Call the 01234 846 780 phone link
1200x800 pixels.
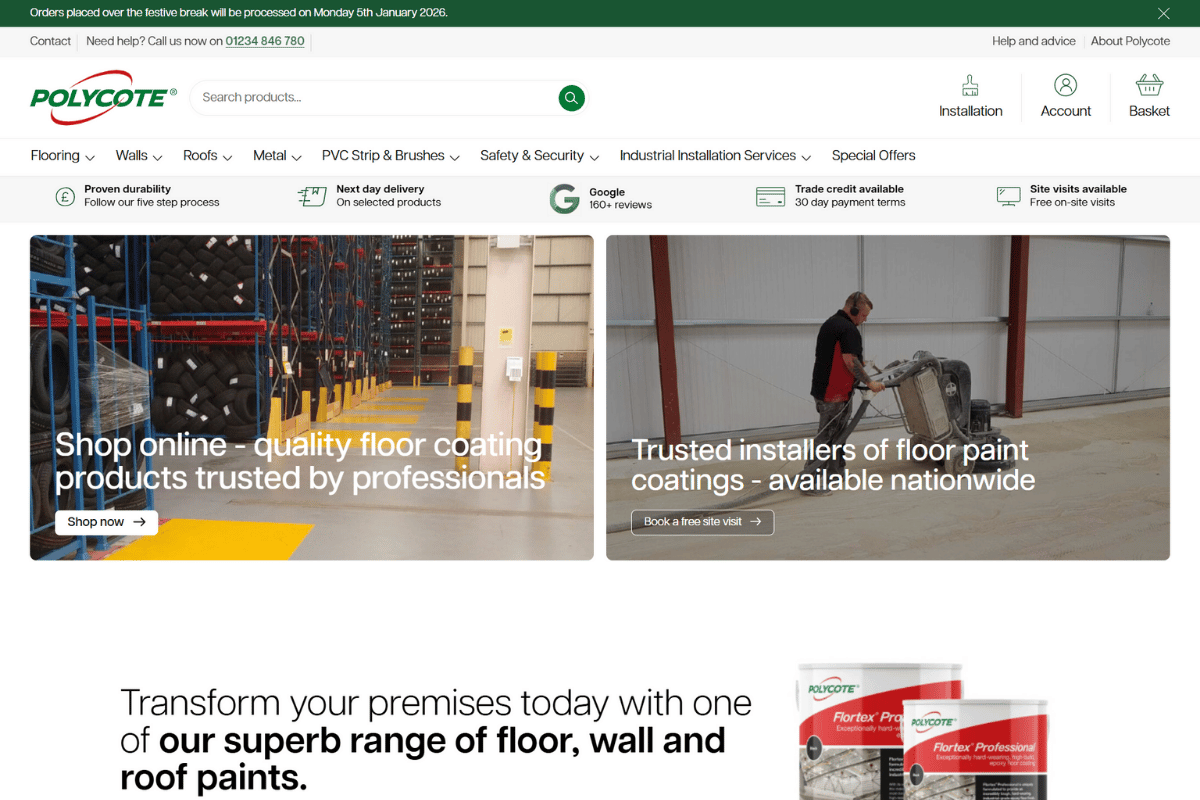[x=265, y=41]
